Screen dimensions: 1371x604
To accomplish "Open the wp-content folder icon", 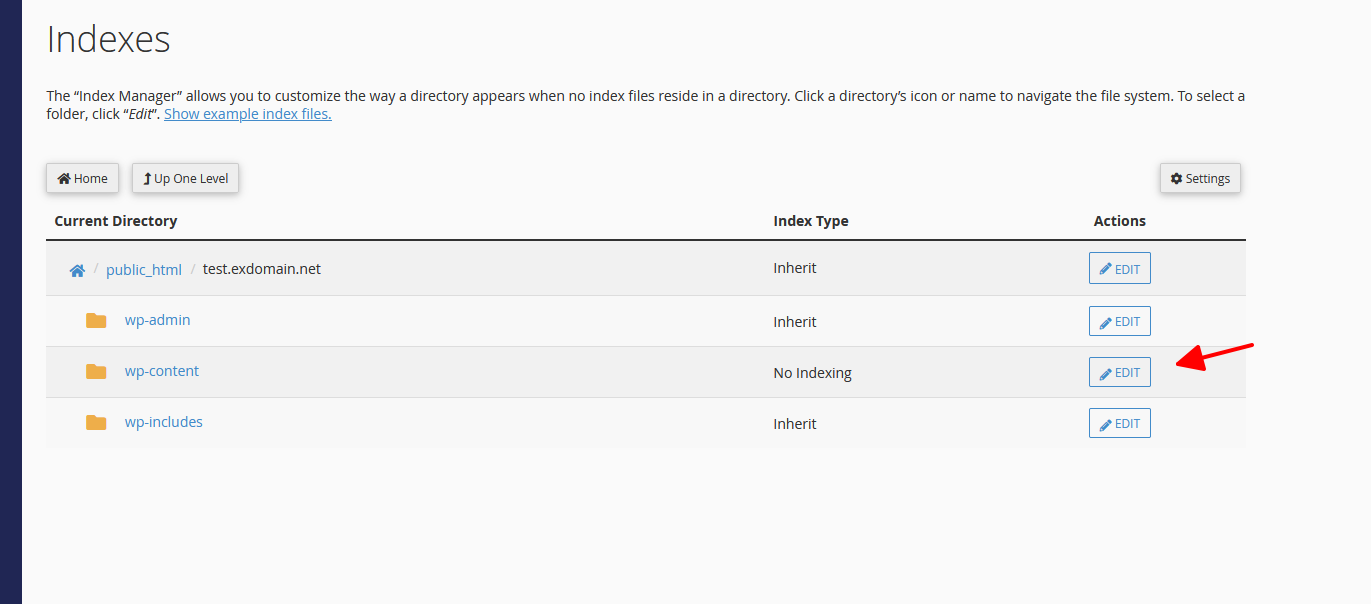I will [96, 372].
